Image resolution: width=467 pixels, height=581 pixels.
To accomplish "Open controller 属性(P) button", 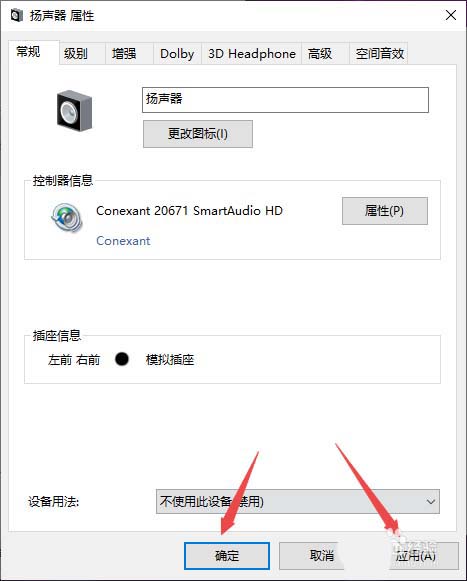I will click(x=385, y=211).
